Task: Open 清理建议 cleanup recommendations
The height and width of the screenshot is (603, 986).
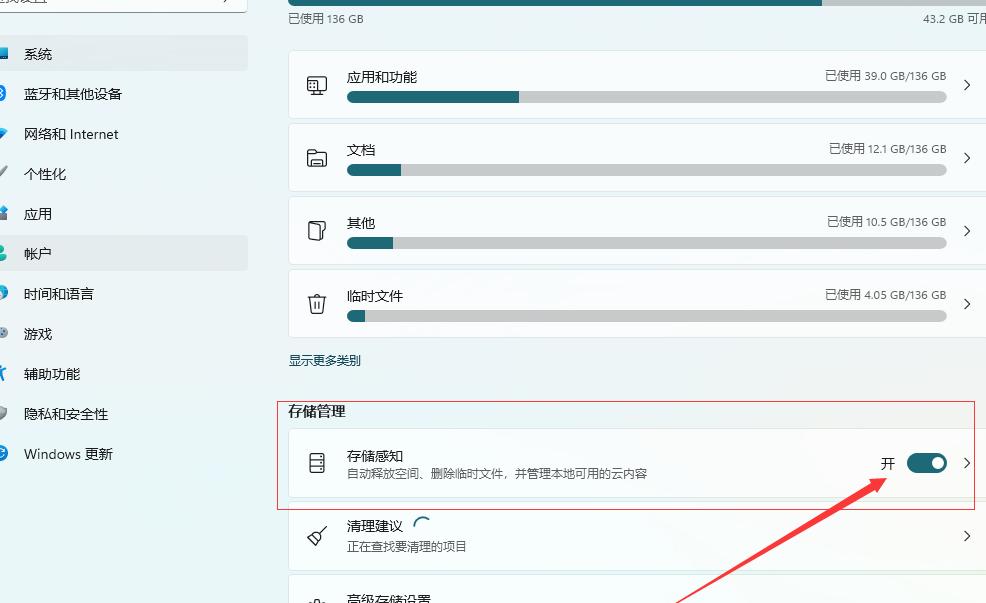Action: point(966,536)
